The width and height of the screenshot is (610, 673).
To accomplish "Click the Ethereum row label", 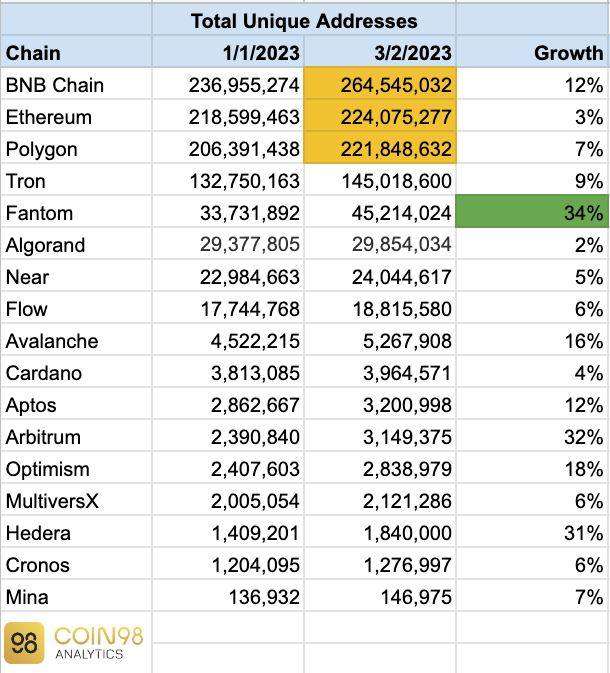I will pos(49,117).
